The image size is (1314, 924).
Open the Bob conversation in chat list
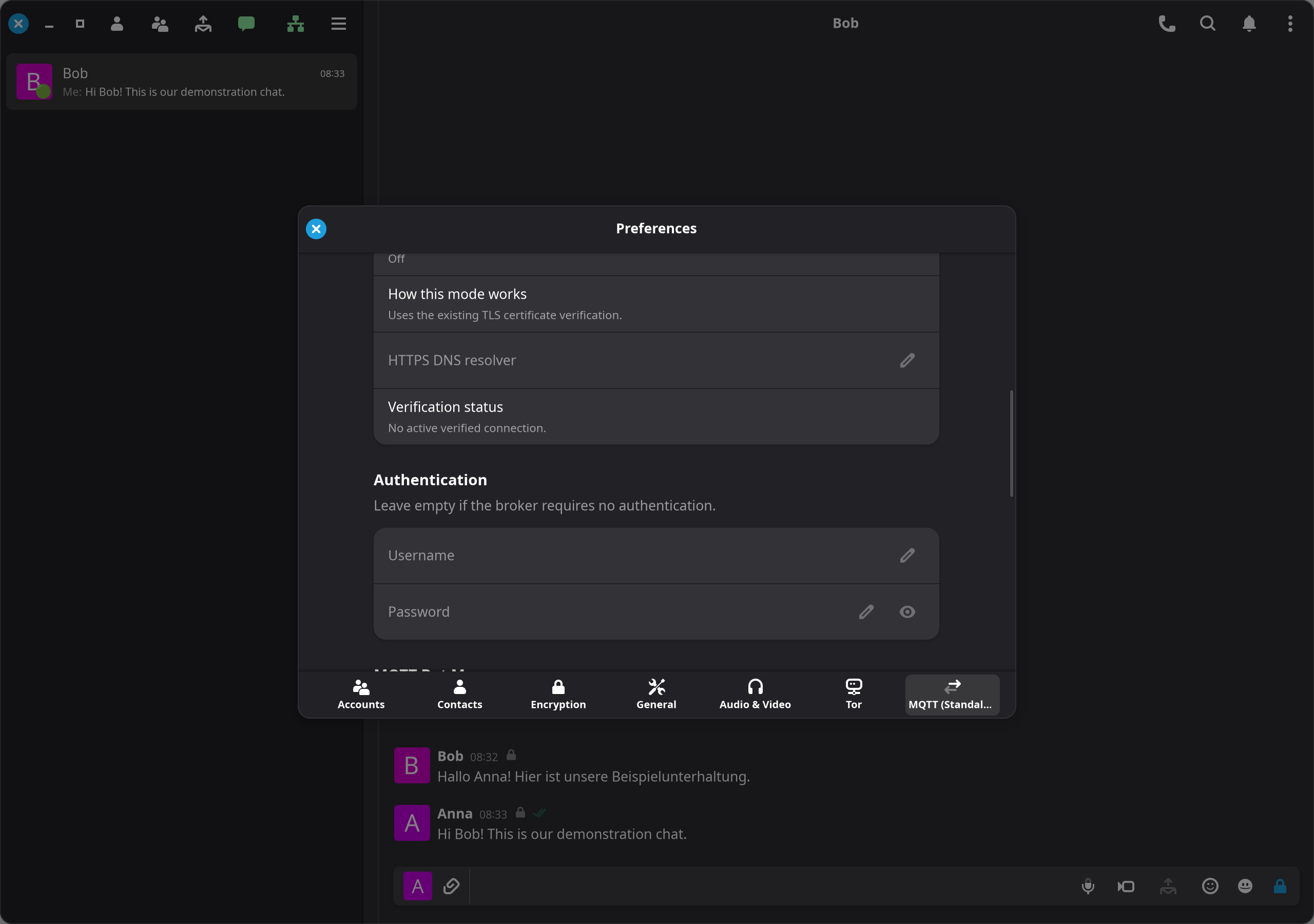(x=181, y=82)
